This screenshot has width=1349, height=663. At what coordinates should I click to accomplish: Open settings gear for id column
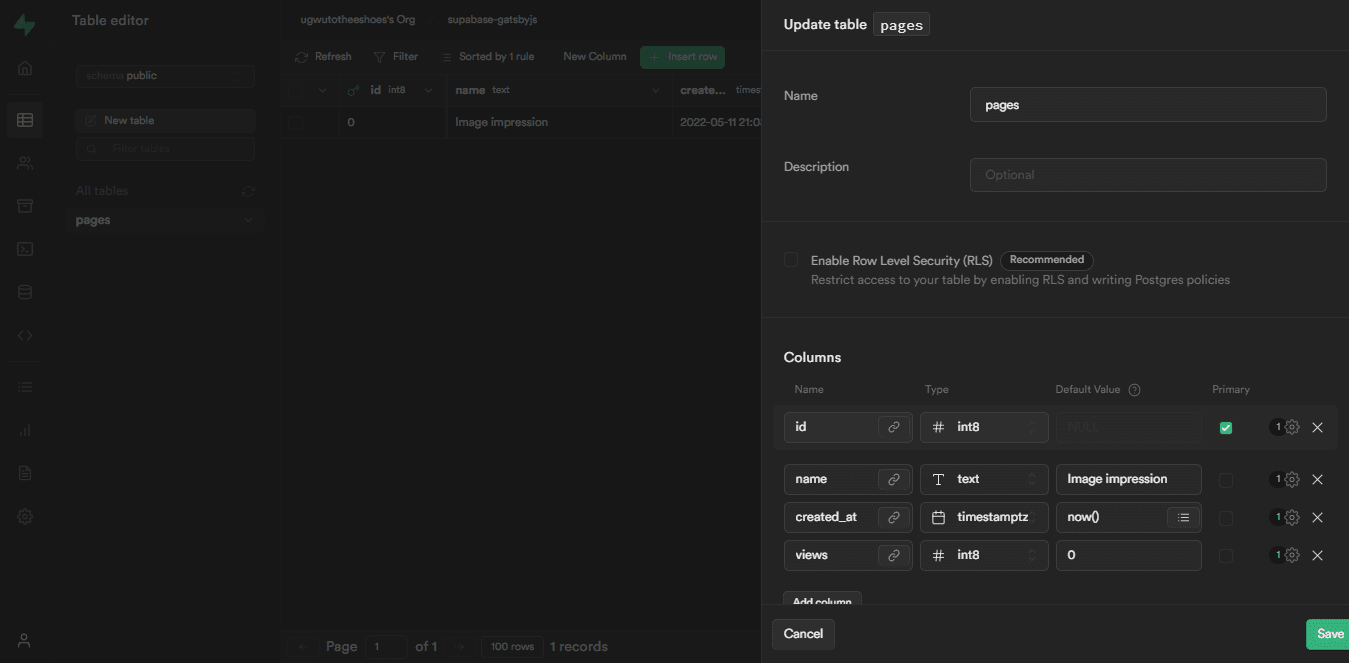tap(1292, 427)
